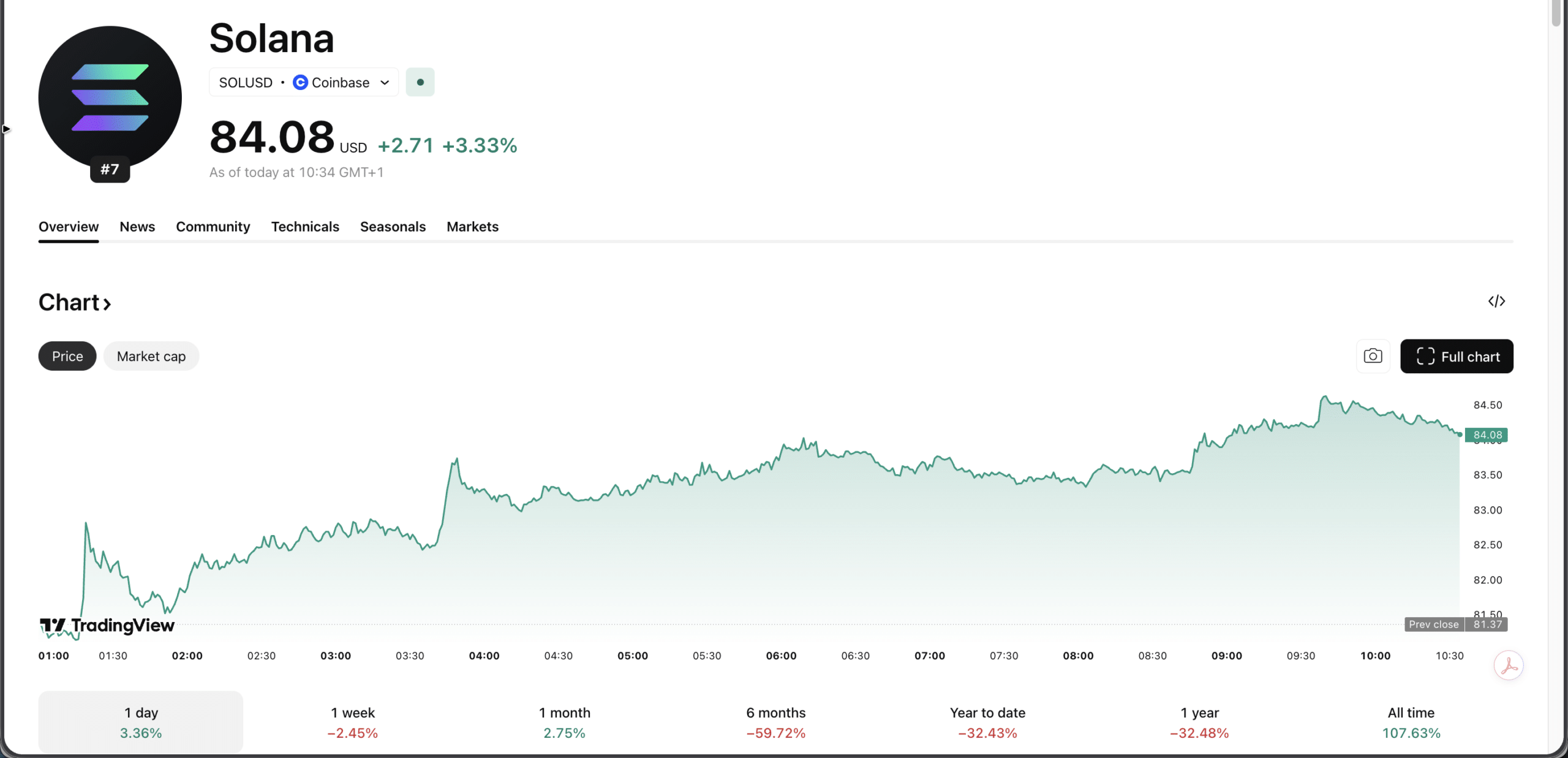Open the Community tab
The width and height of the screenshot is (1568, 758).
click(213, 227)
